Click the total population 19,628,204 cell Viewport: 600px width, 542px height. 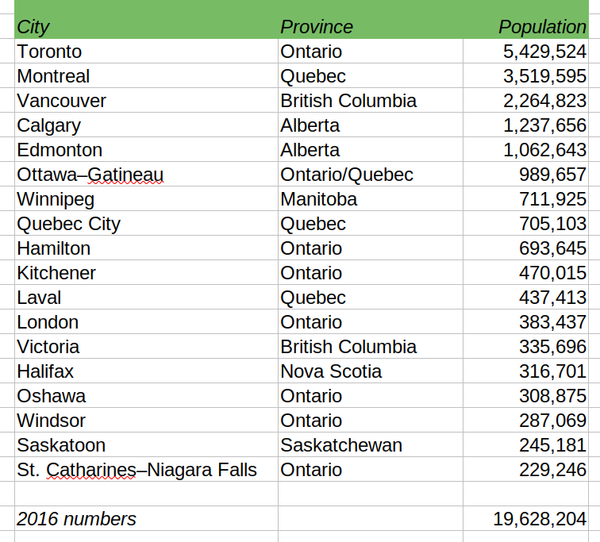click(526, 519)
